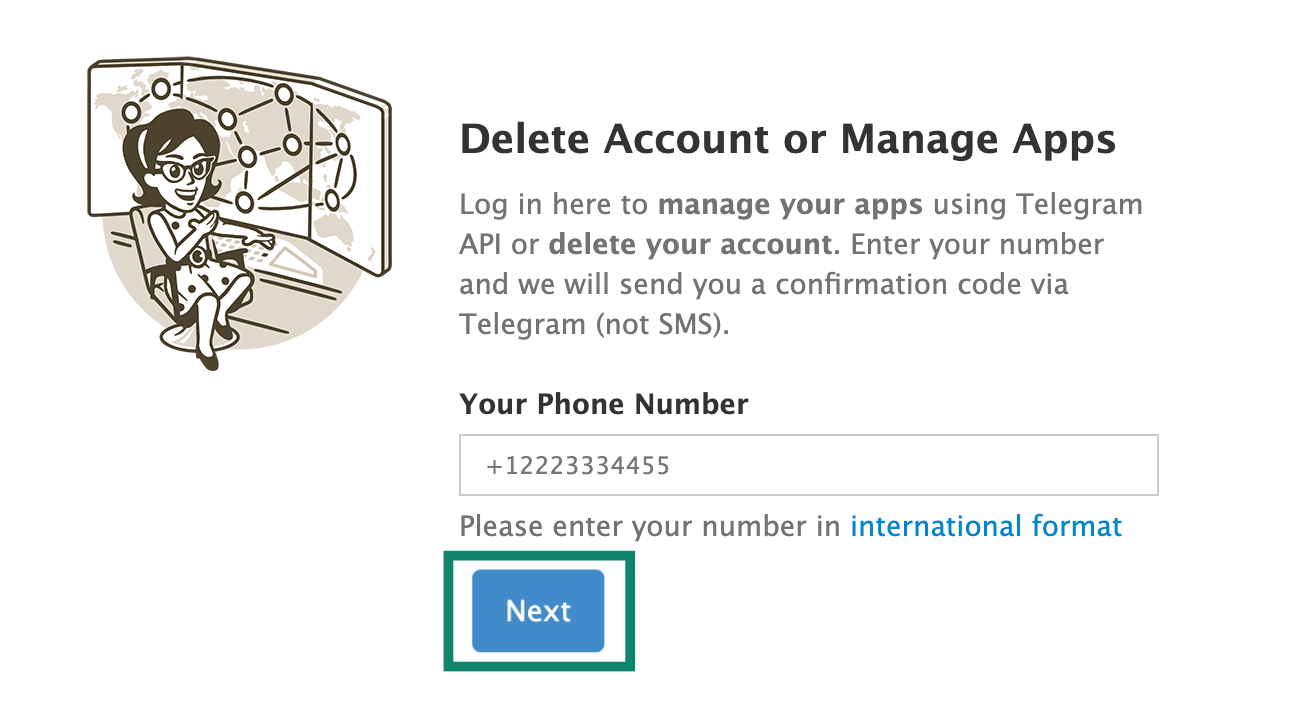Click the Delete Account or Manage Apps heading
Viewport: 1306px width, 718px height.
tap(788, 139)
